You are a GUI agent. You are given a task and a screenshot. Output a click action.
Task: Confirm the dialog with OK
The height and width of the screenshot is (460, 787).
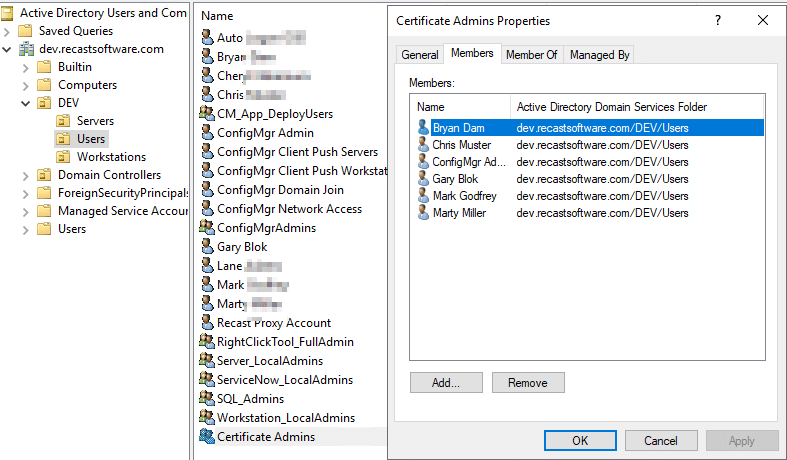[x=580, y=440]
